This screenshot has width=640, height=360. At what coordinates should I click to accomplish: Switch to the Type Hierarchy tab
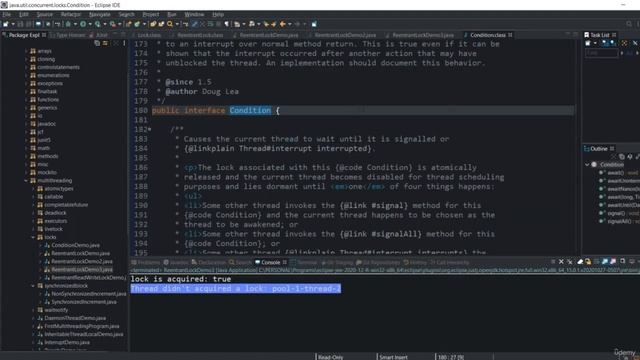coord(68,35)
